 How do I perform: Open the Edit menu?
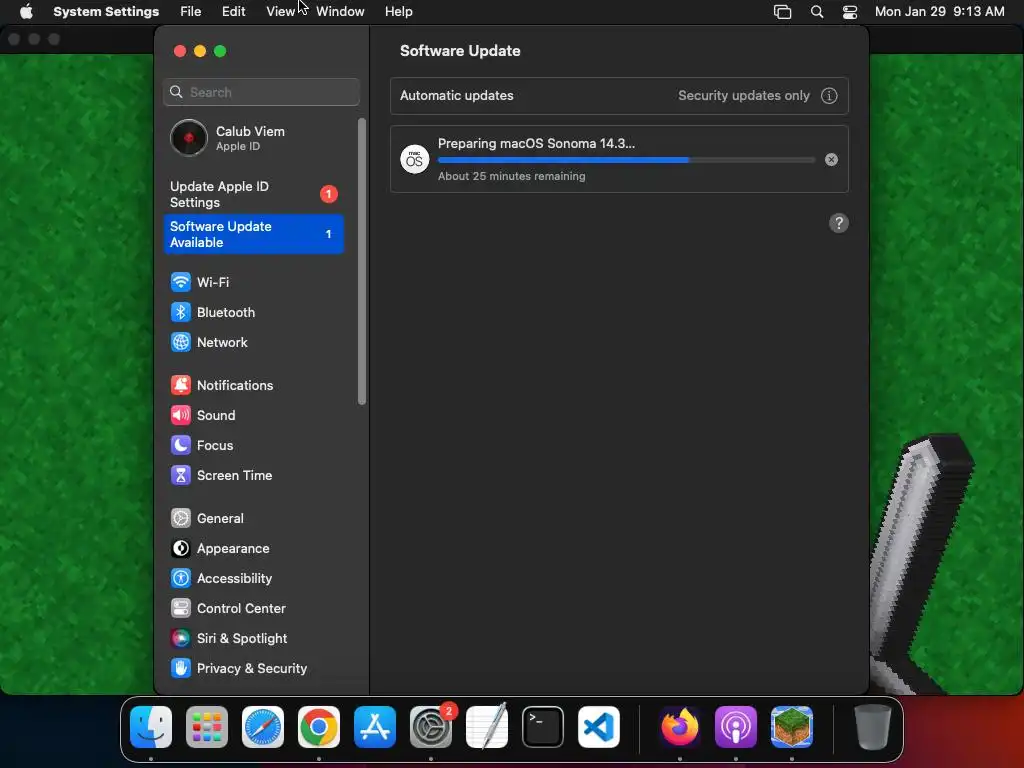(233, 12)
